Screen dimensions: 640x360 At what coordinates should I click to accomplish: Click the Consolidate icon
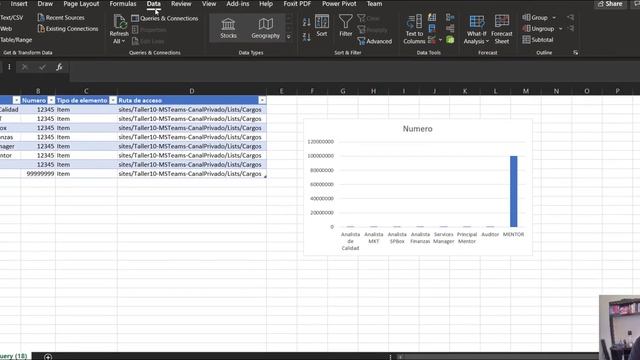(450, 17)
